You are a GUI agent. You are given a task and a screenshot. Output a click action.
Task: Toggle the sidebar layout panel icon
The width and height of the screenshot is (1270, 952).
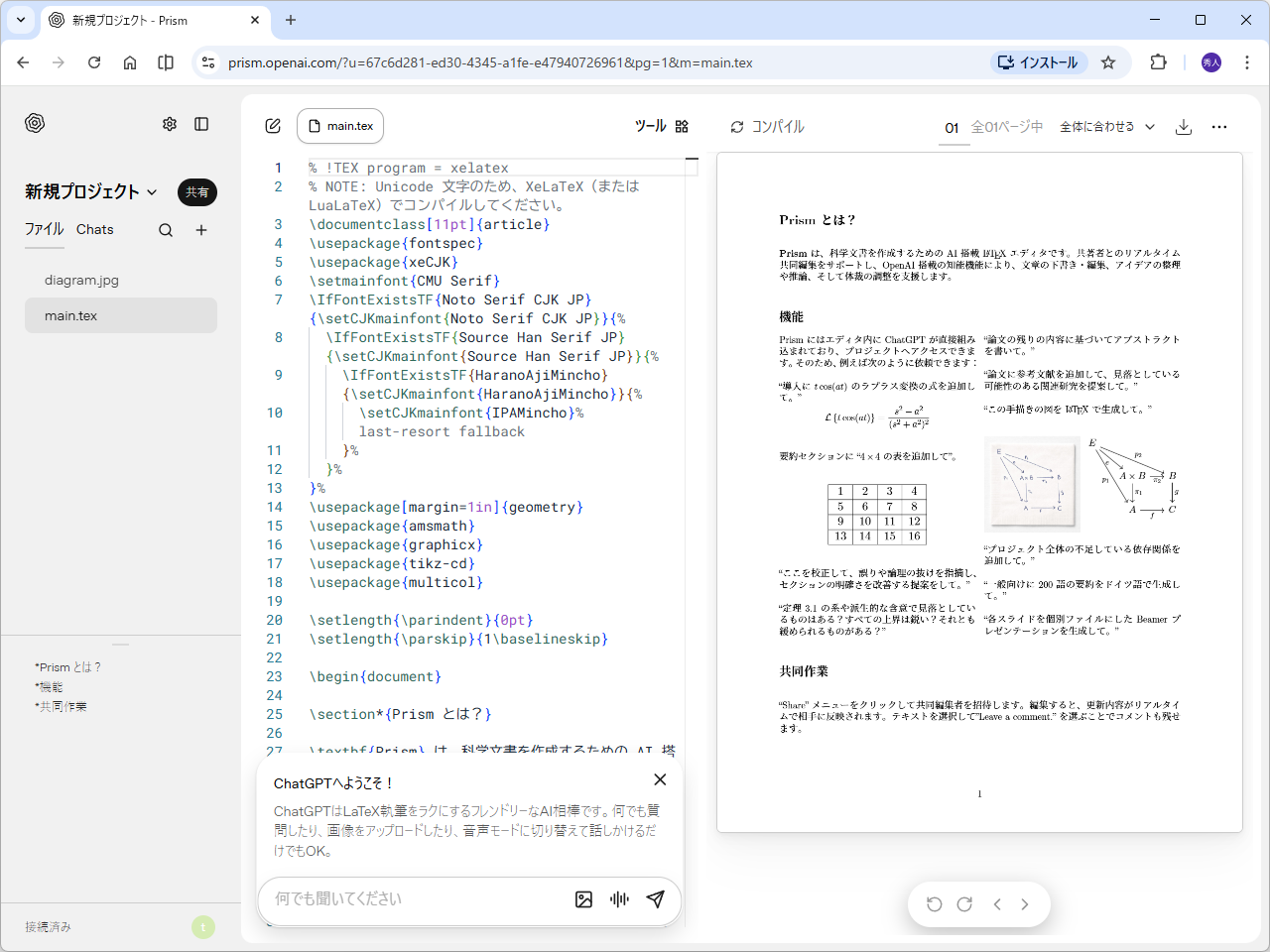point(201,123)
